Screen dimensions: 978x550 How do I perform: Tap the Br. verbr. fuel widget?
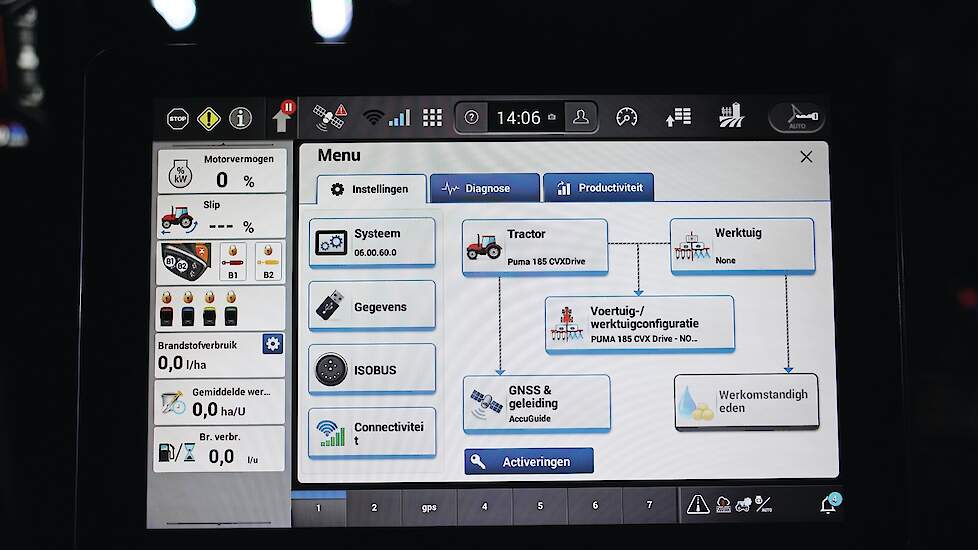click(x=220, y=448)
